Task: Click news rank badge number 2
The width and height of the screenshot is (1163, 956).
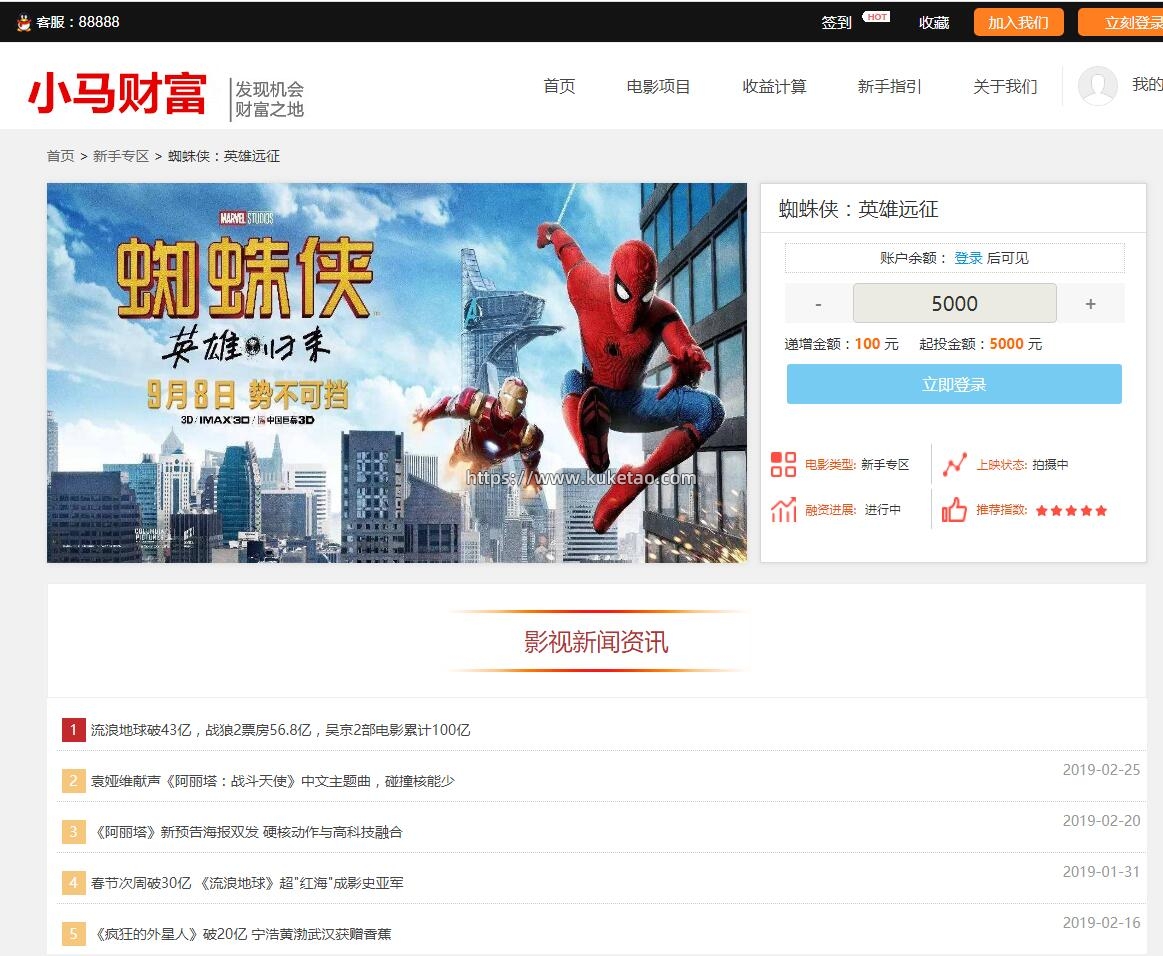Action: click(73, 780)
